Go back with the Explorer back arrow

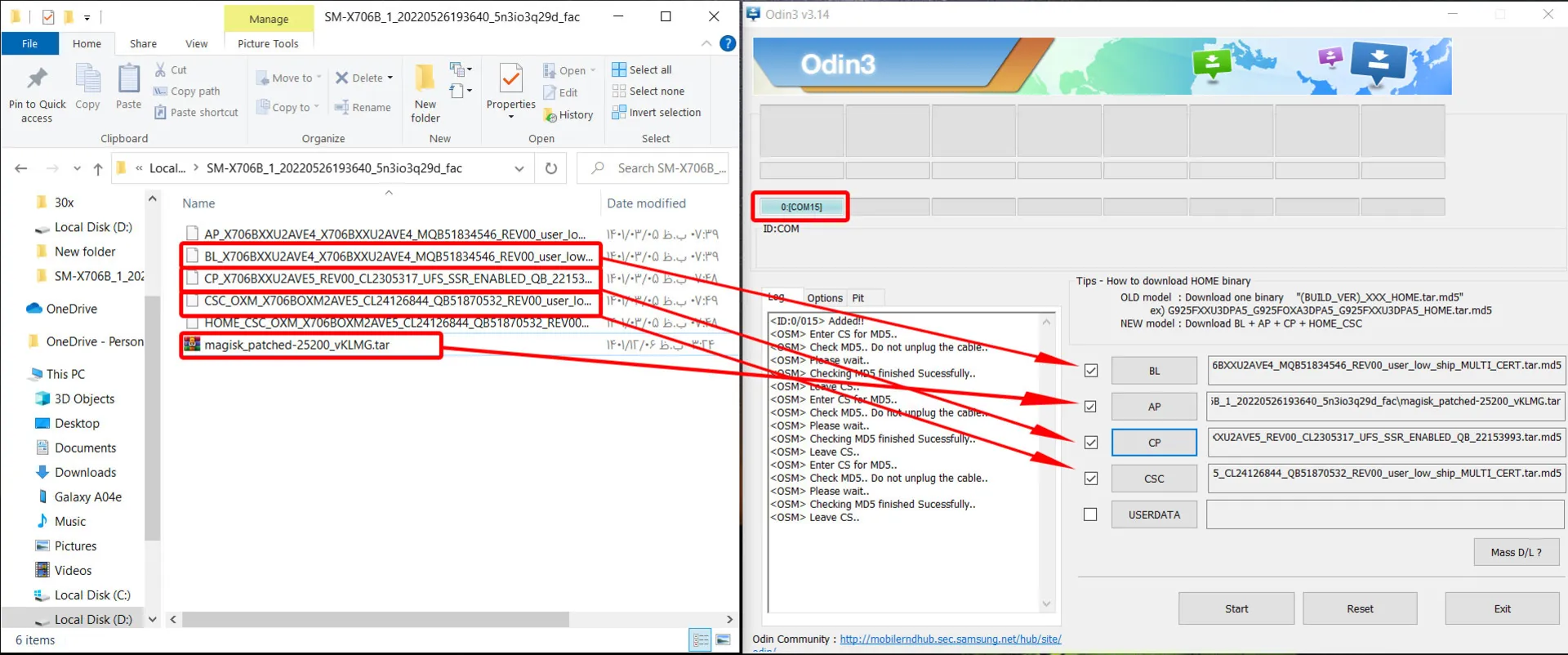pos(21,168)
